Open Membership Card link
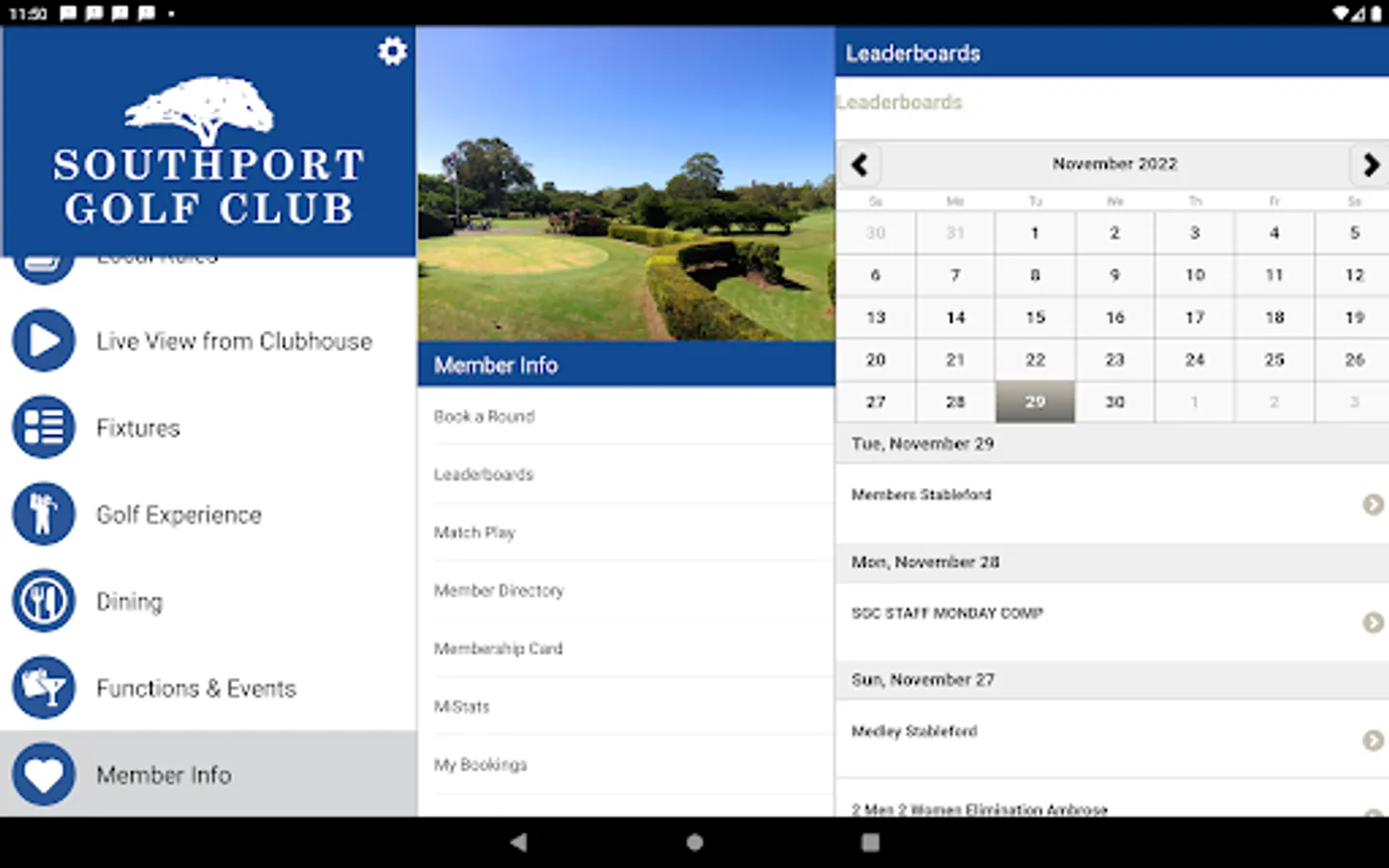Image resolution: width=1389 pixels, height=868 pixels. [626, 648]
